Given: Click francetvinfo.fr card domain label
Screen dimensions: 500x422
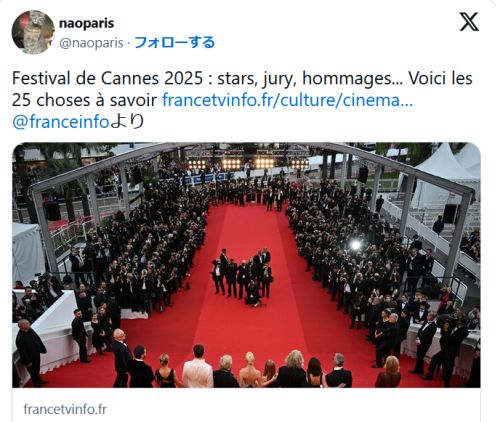Looking at the screenshot, I should coord(65,409).
